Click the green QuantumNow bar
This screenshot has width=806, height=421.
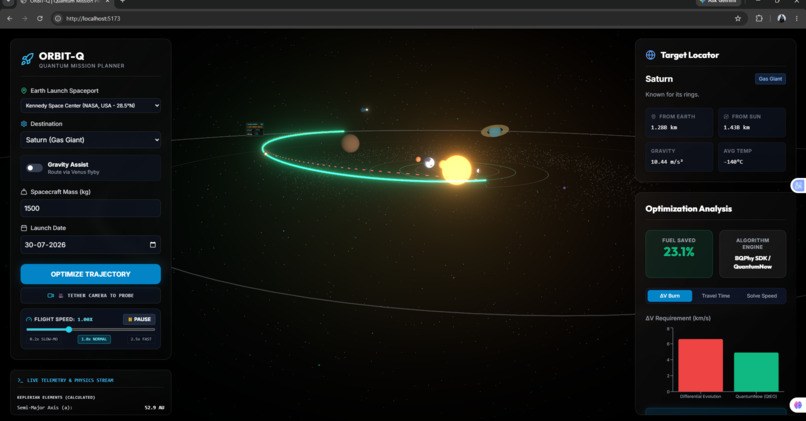pos(756,372)
